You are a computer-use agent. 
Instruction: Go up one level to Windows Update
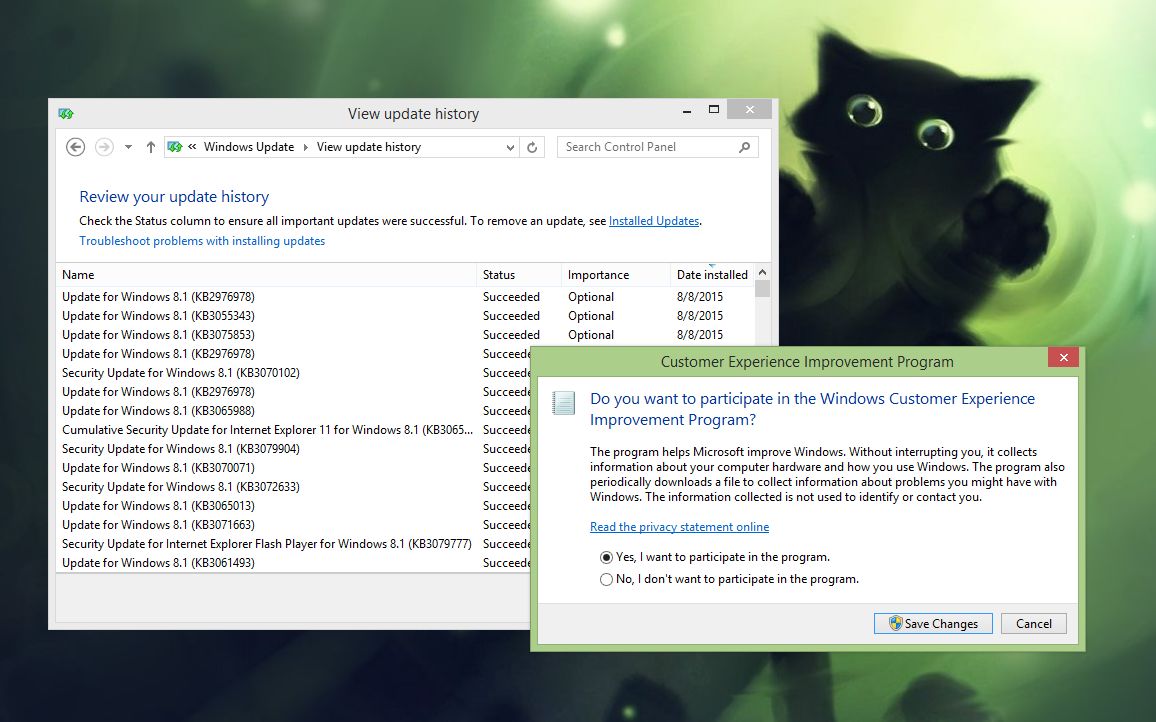150,147
